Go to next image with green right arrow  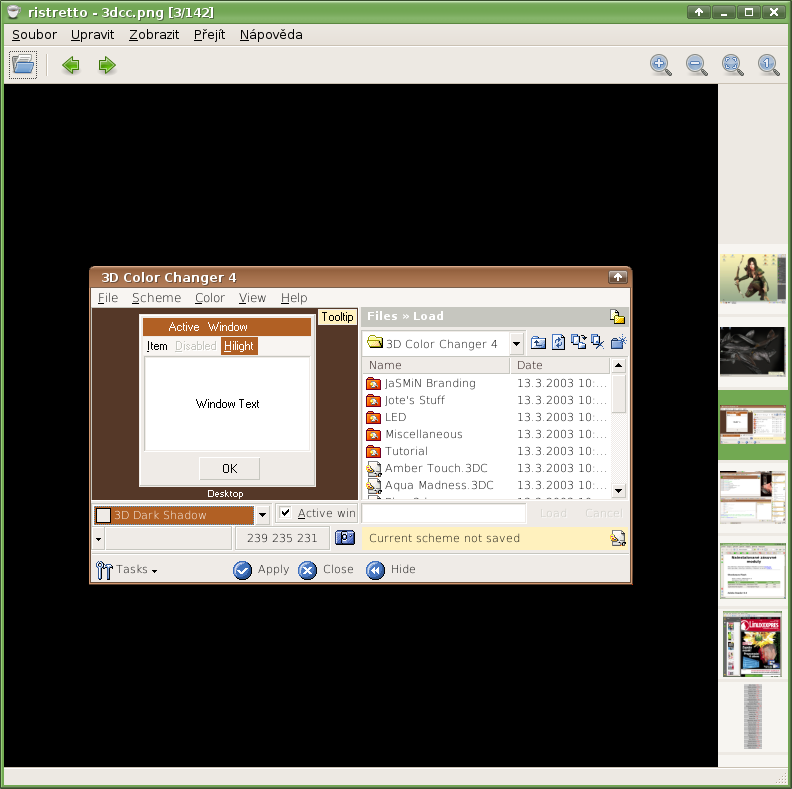pos(107,65)
